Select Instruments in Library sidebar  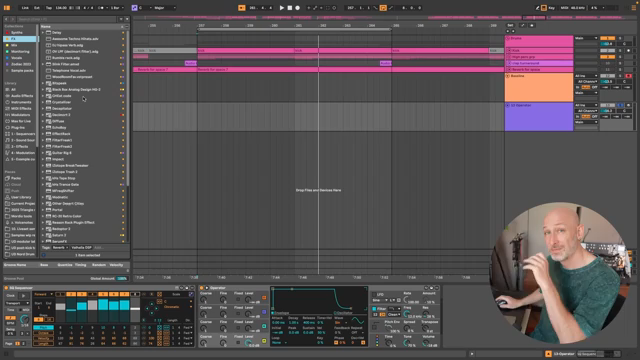pos(21,102)
